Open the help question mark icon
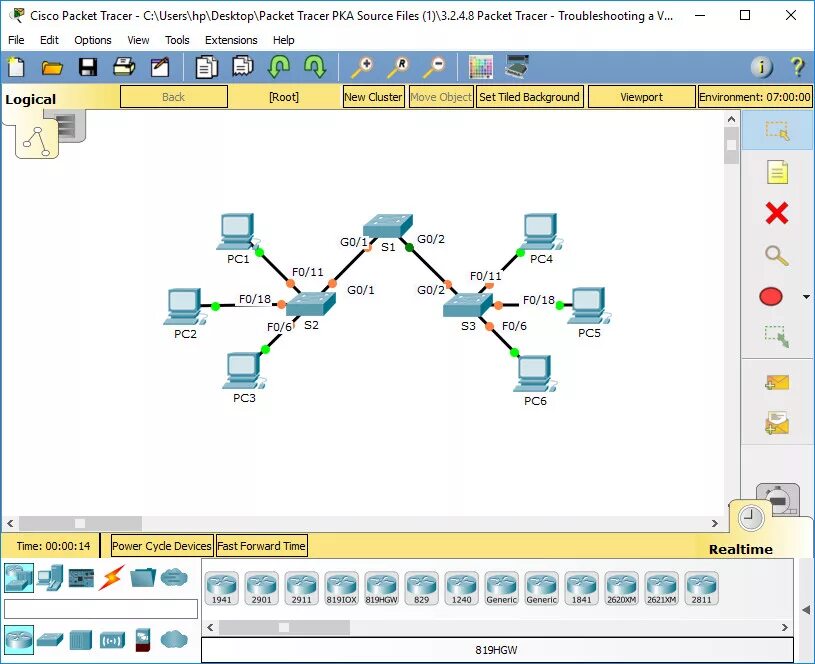The height and width of the screenshot is (664, 815). point(797,68)
